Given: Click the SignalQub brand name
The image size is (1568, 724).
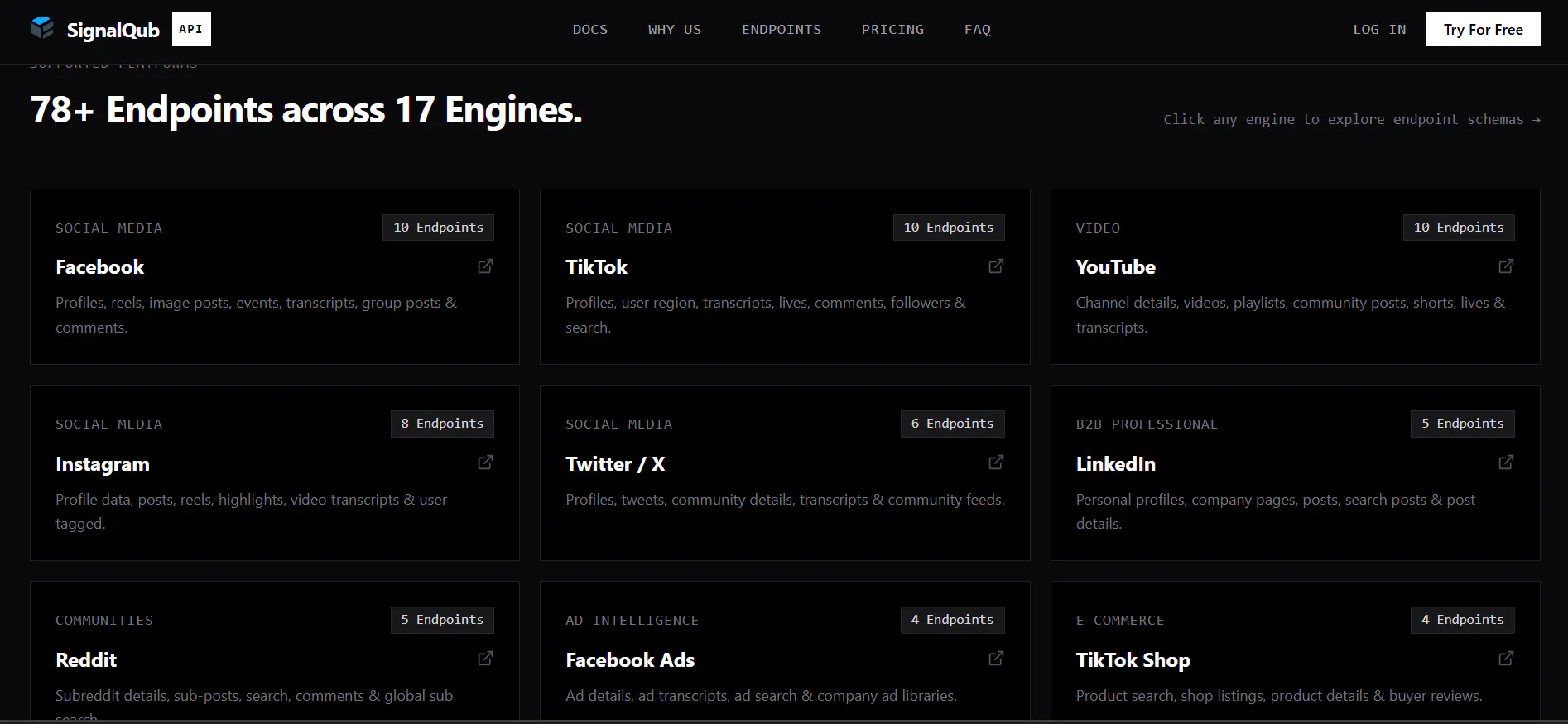Looking at the screenshot, I should [113, 31].
